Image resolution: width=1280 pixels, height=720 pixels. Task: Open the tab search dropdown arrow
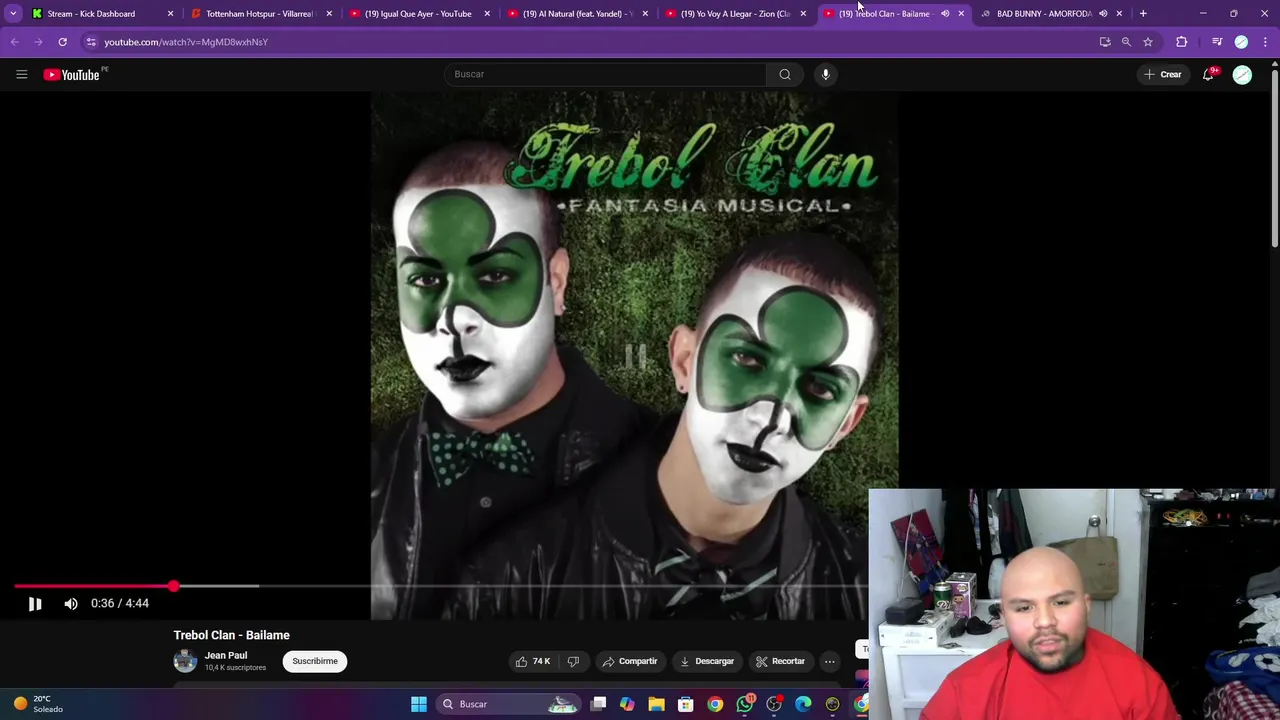[x=13, y=13]
